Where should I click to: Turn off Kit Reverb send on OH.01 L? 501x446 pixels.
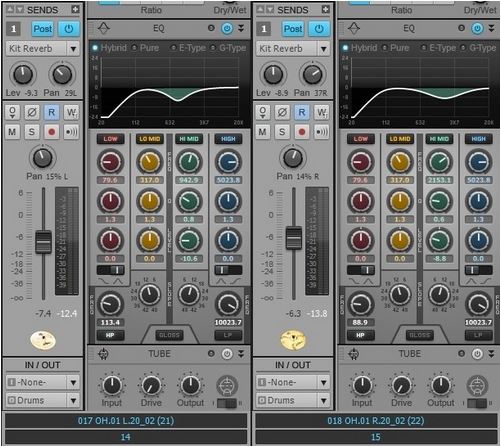69,29
